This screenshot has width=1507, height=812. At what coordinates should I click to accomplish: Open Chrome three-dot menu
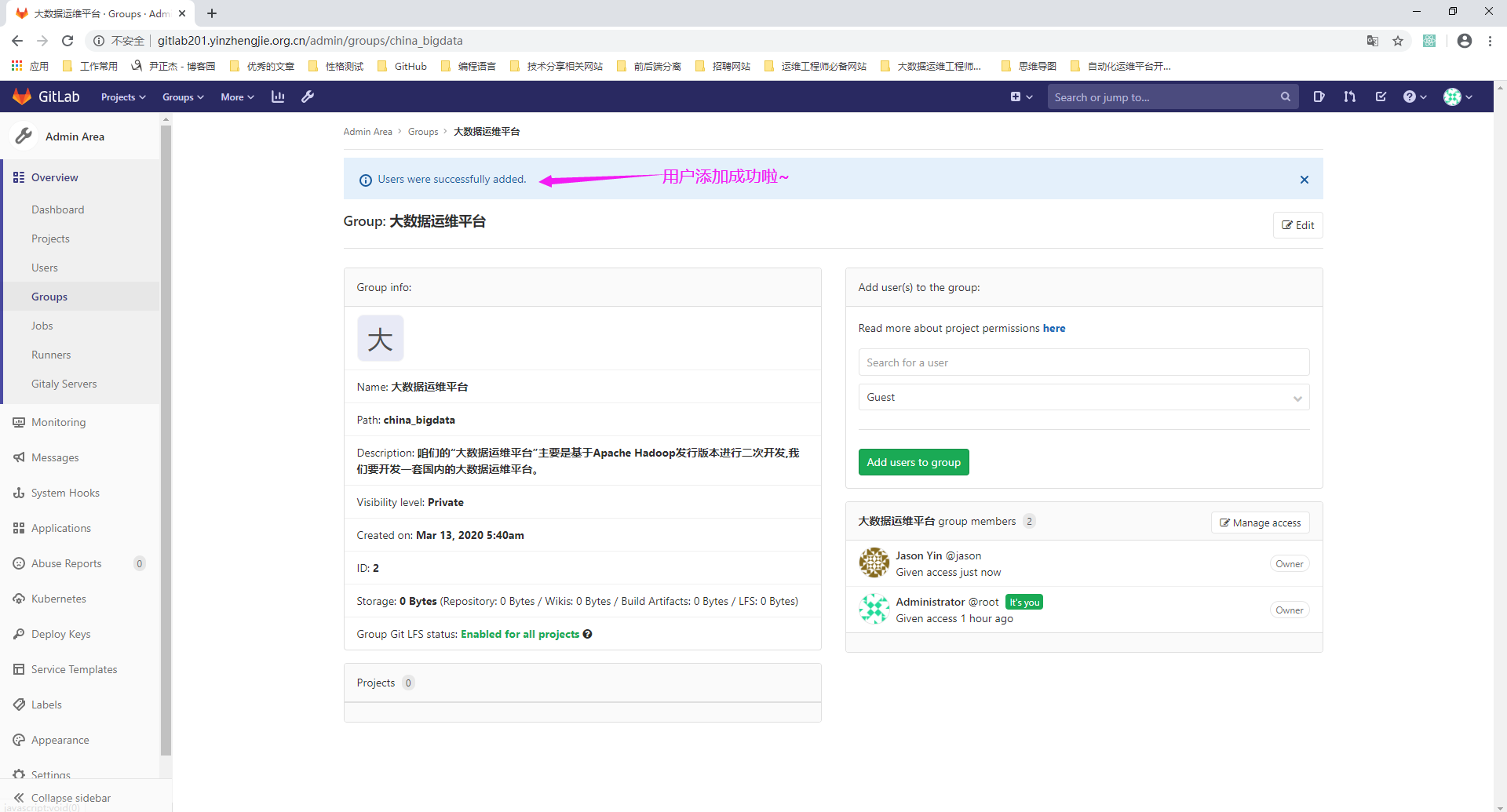point(1490,41)
